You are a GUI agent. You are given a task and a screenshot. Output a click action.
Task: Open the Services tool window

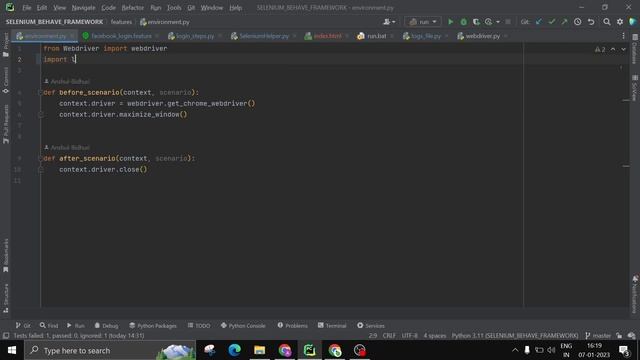pyautogui.click(x=371, y=325)
